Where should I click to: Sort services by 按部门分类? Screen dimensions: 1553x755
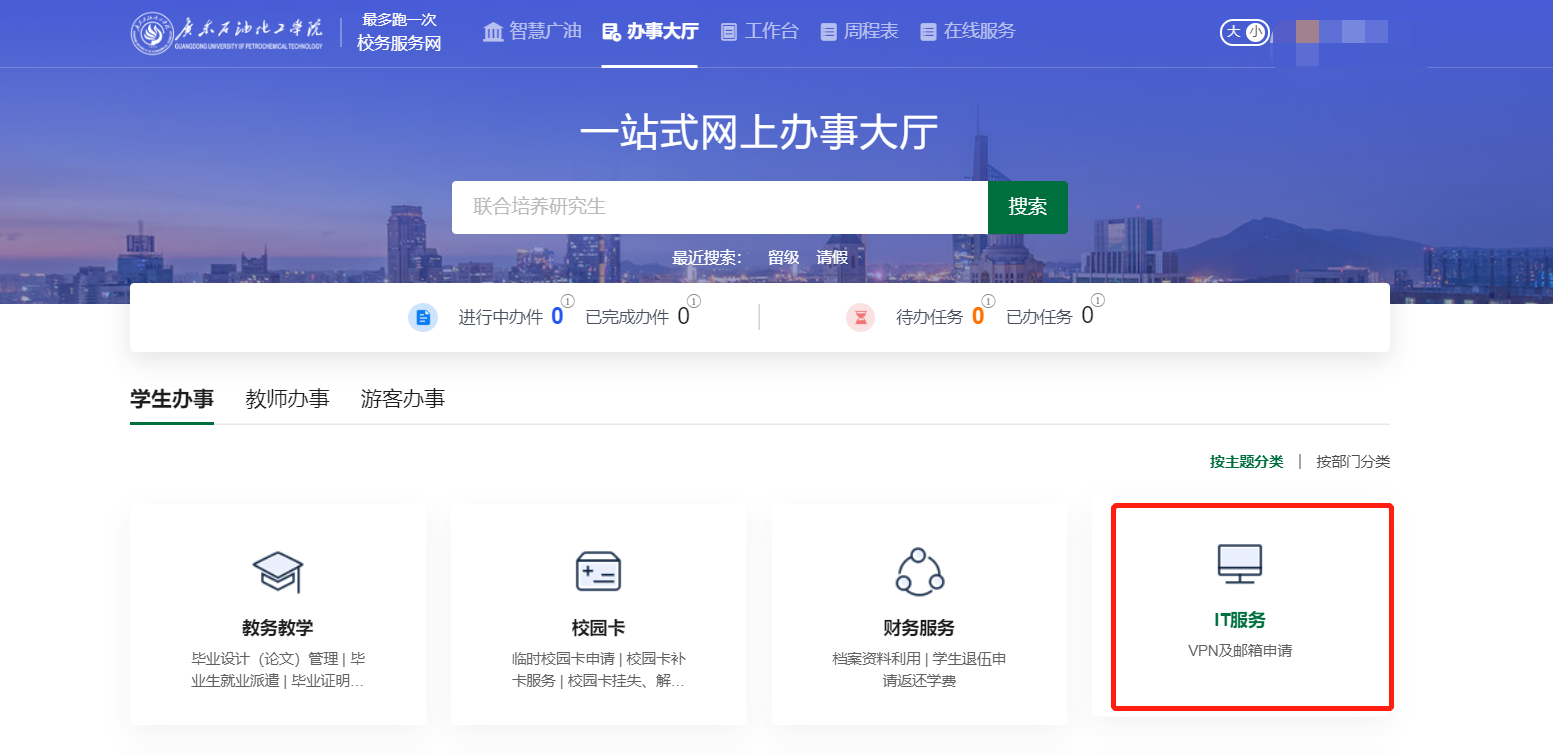click(x=1353, y=462)
